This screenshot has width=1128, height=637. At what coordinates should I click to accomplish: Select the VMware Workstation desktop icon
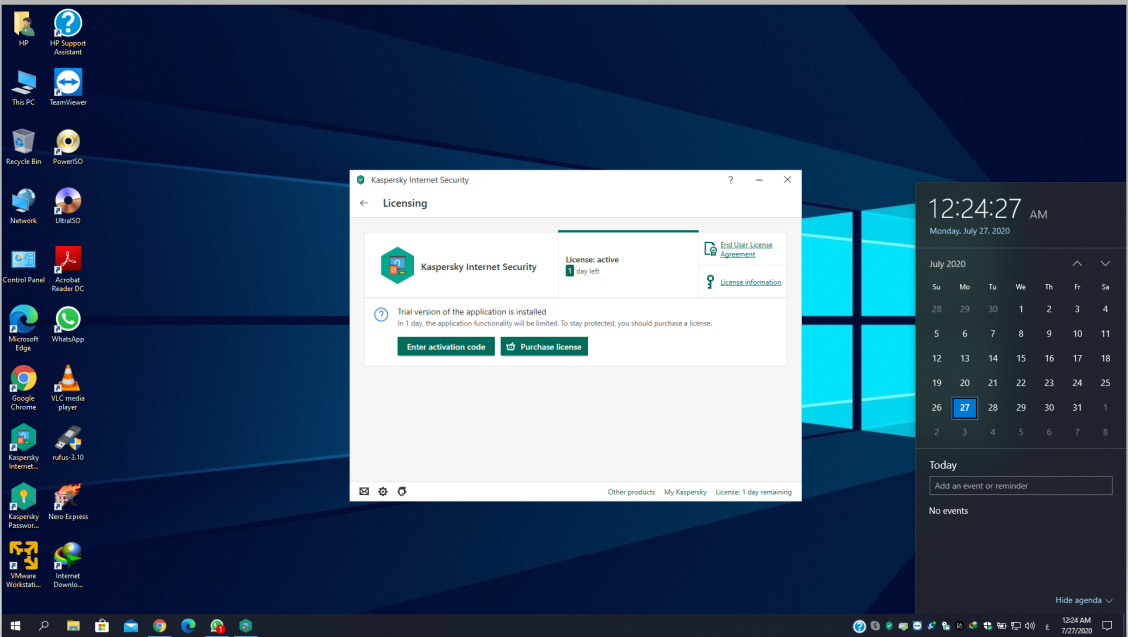coord(24,565)
